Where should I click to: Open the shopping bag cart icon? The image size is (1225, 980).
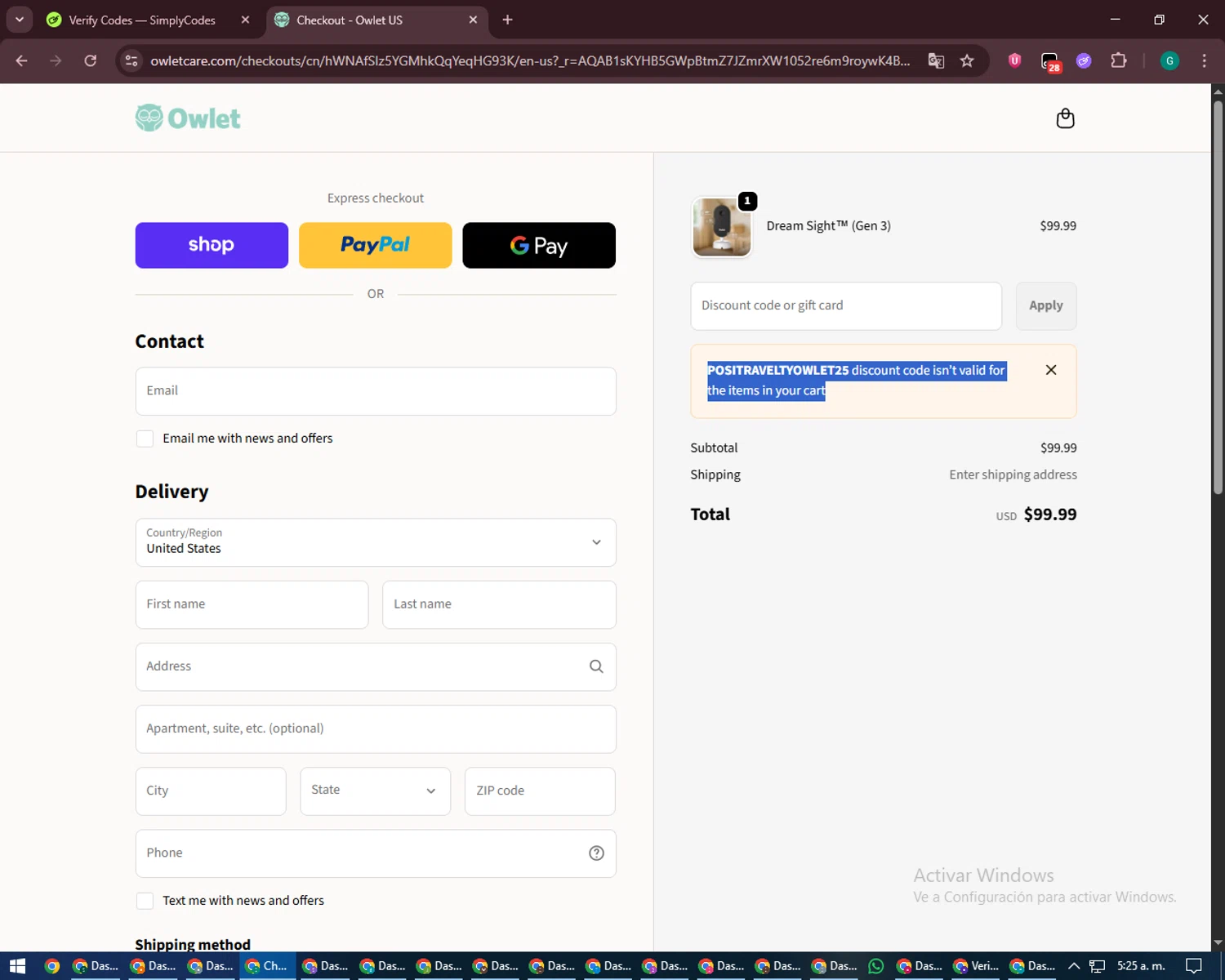click(1065, 118)
